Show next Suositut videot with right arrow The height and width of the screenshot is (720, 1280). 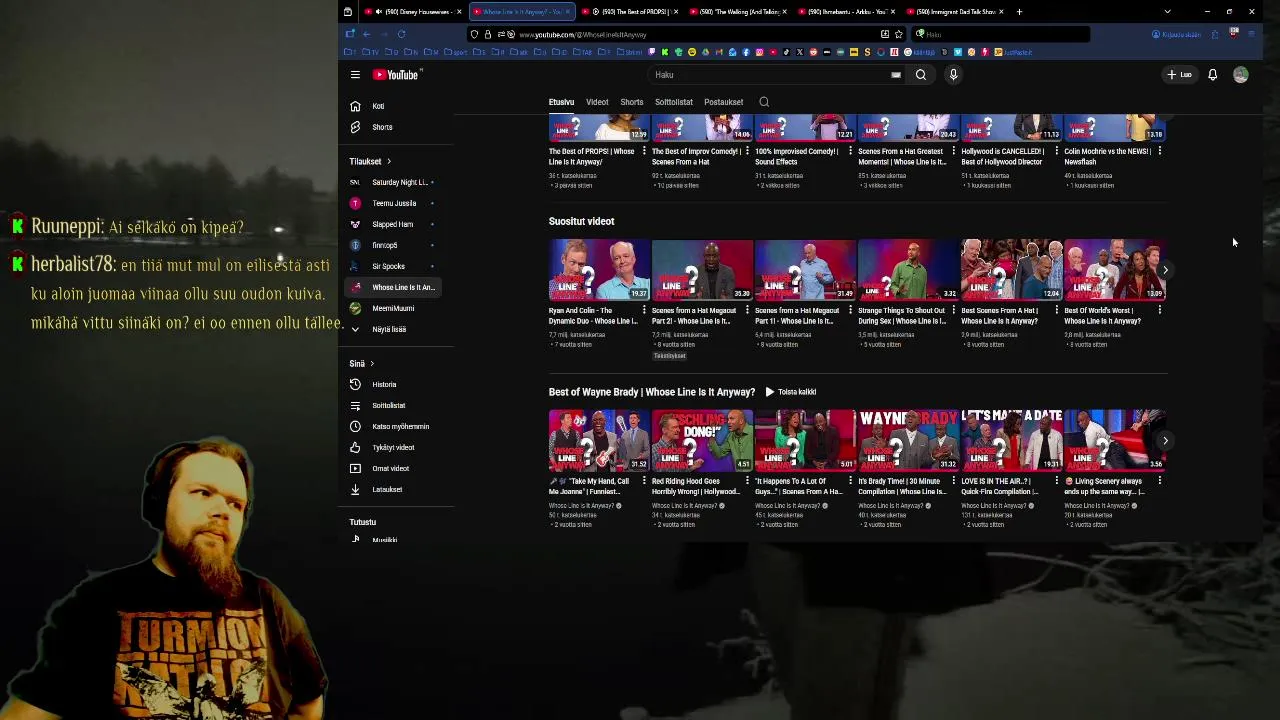pyautogui.click(x=1165, y=270)
